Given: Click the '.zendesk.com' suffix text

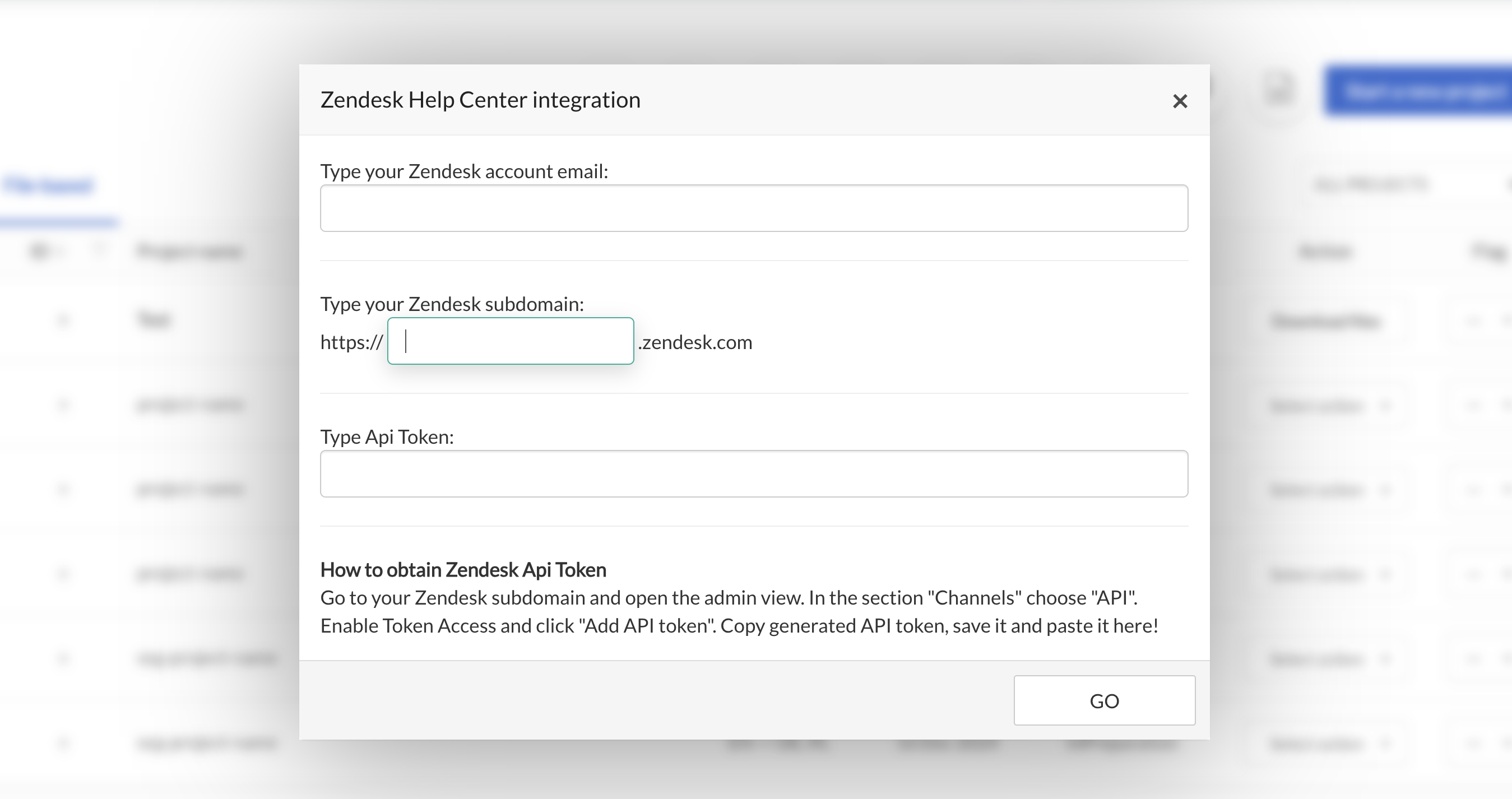Looking at the screenshot, I should click(695, 342).
